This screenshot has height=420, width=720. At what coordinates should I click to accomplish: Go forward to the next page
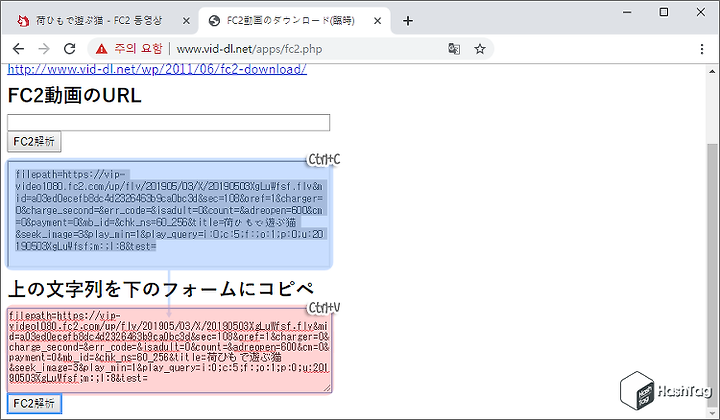pyautogui.click(x=44, y=49)
